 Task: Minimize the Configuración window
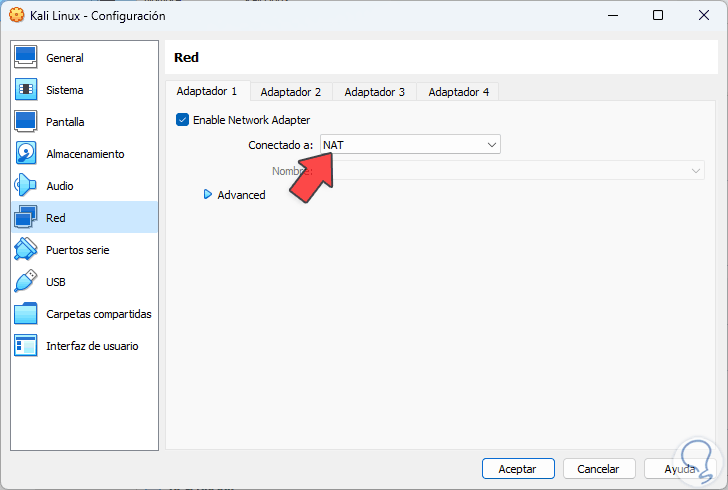[x=613, y=15]
